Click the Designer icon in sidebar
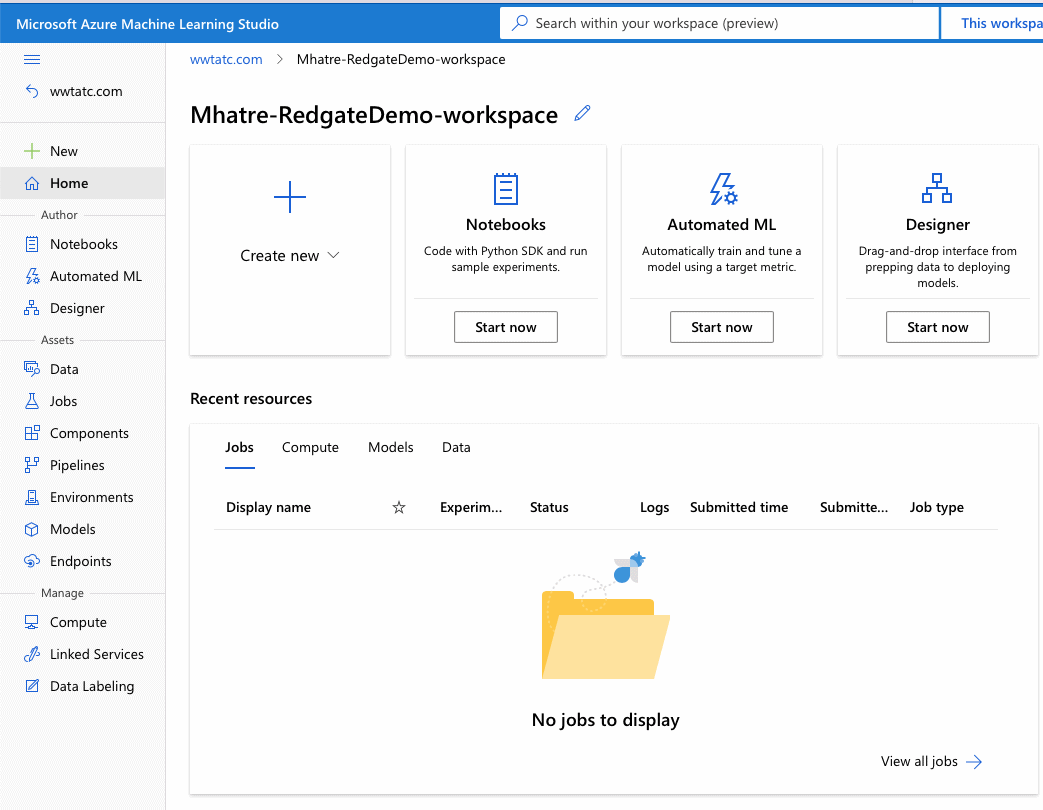Viewport: 1043px width, 810px height. [x=32, y=308]
